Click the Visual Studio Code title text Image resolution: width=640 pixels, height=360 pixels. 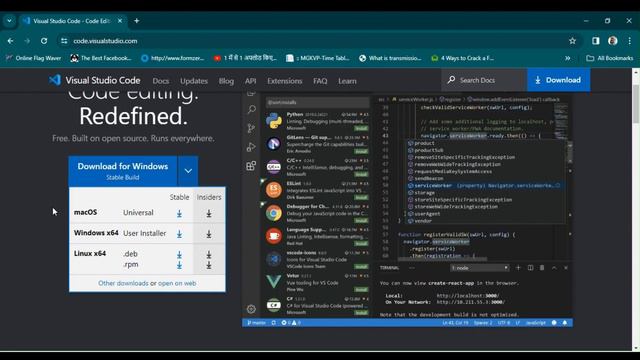103,80
